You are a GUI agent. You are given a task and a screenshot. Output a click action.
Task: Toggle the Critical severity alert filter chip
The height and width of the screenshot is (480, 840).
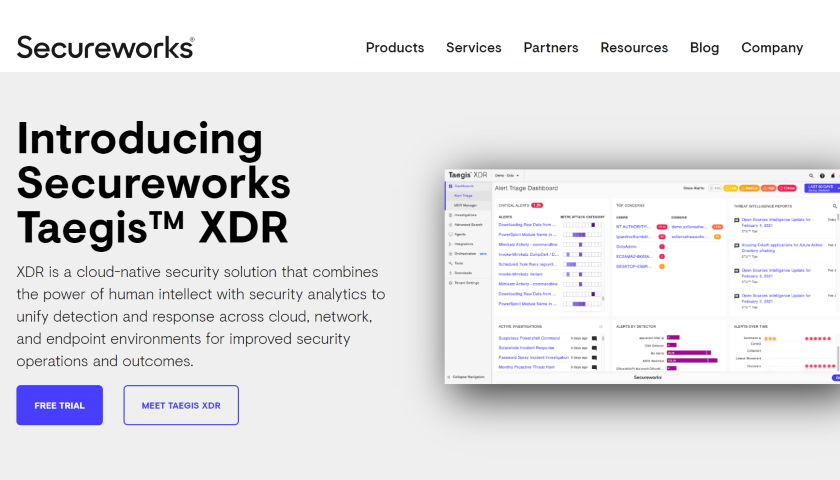click(x=787, y=188)
